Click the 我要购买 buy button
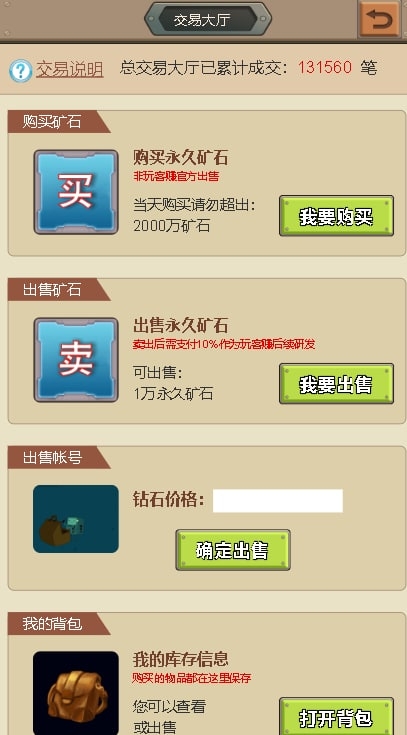The image size is (407, 735). click(x=336, y=216)
